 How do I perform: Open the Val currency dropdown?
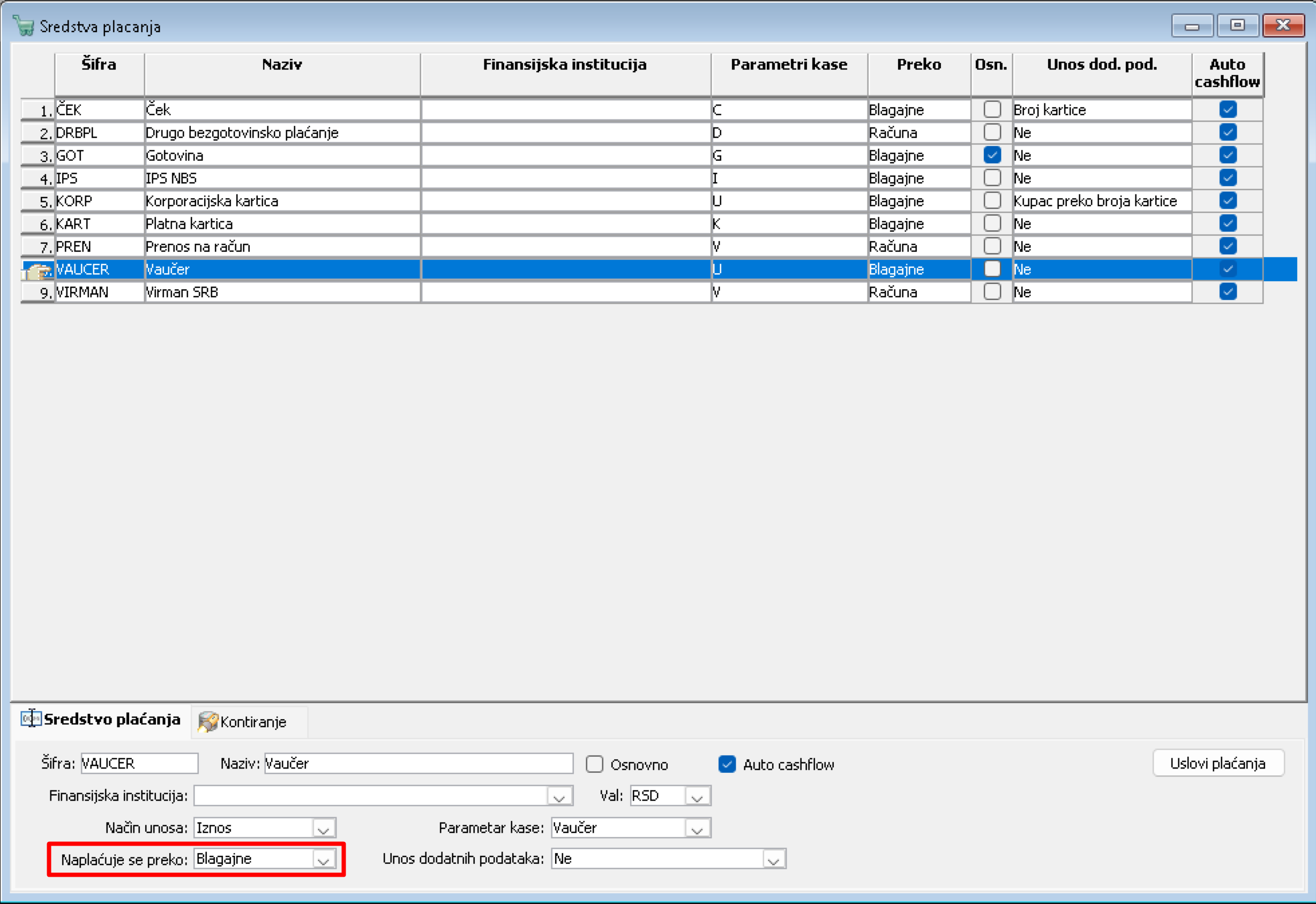click(x=697, y=796)
